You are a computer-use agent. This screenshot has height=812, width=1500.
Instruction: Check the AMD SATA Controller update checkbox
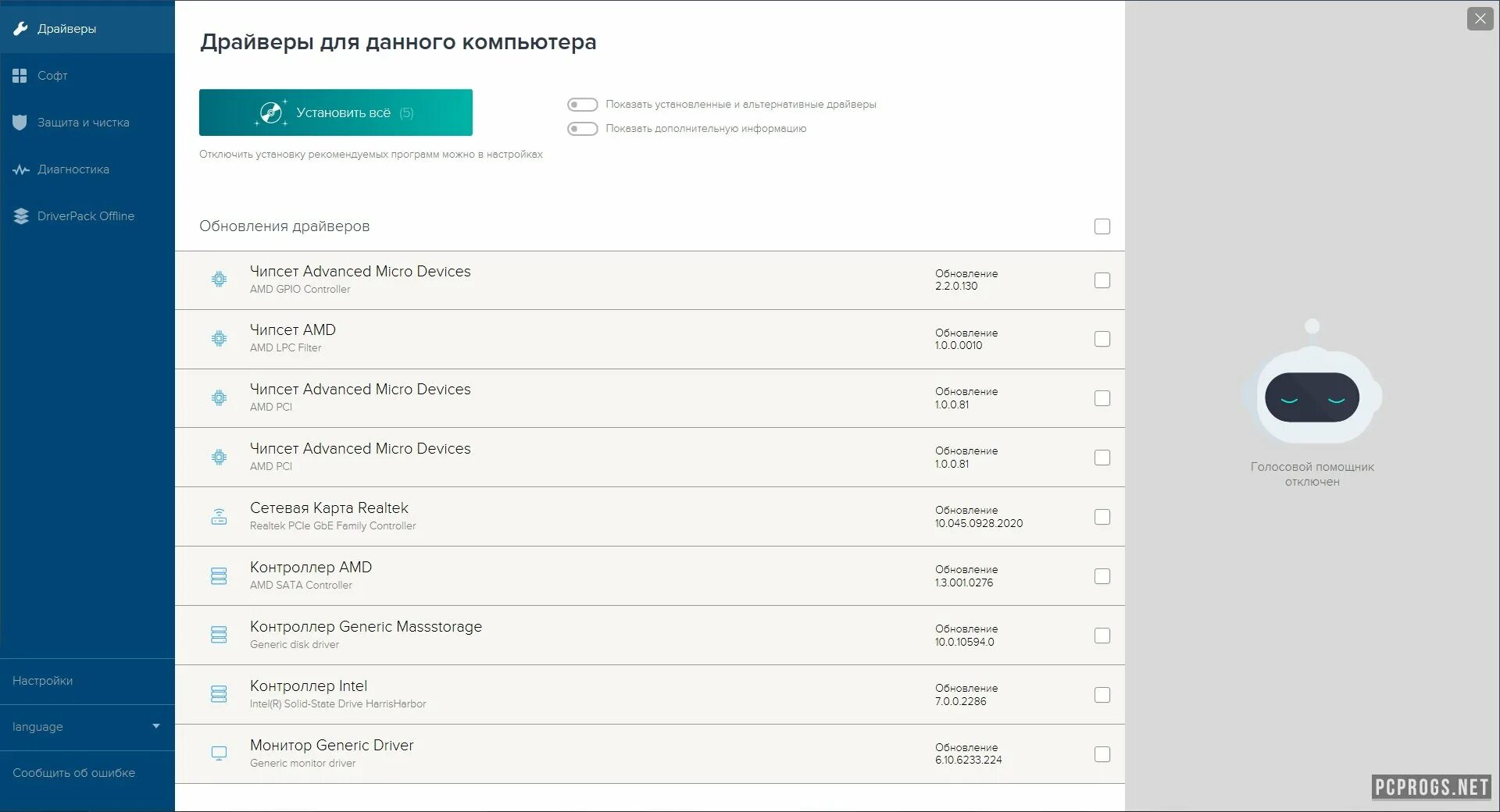pyautogui.click(x=1103, y=576)
